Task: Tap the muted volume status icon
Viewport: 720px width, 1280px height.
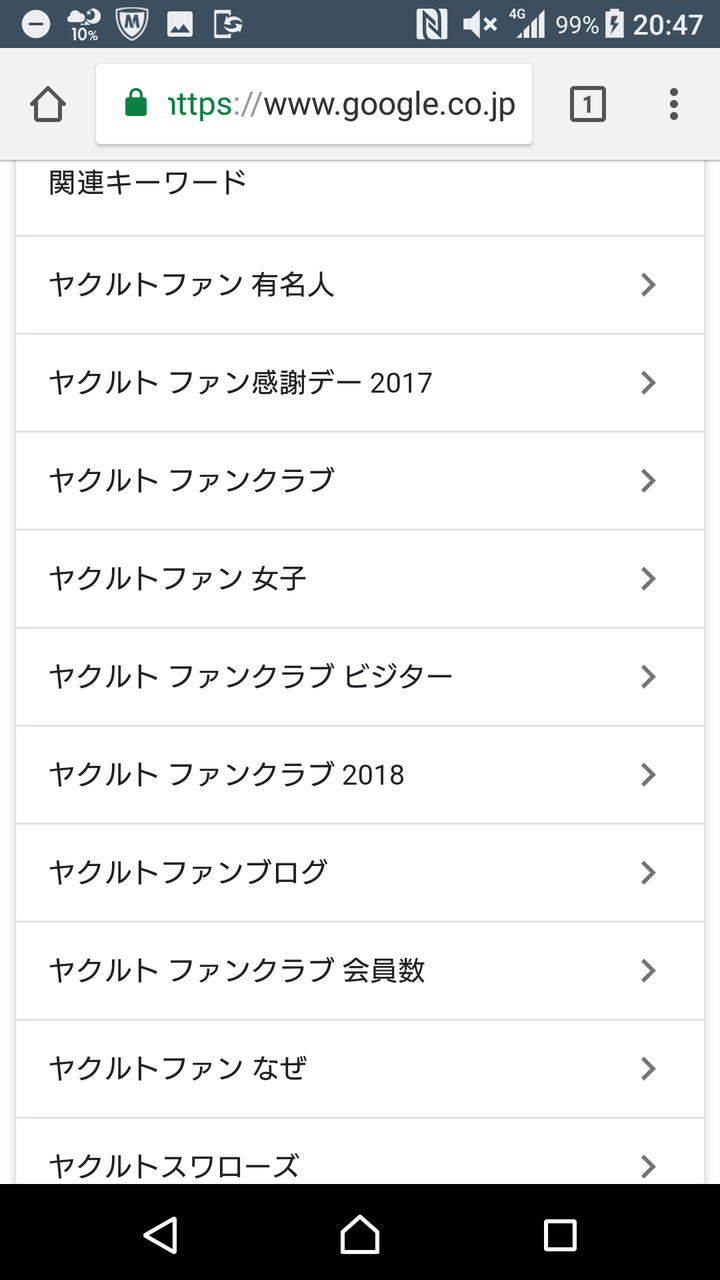Action: (x=479, y=24)
